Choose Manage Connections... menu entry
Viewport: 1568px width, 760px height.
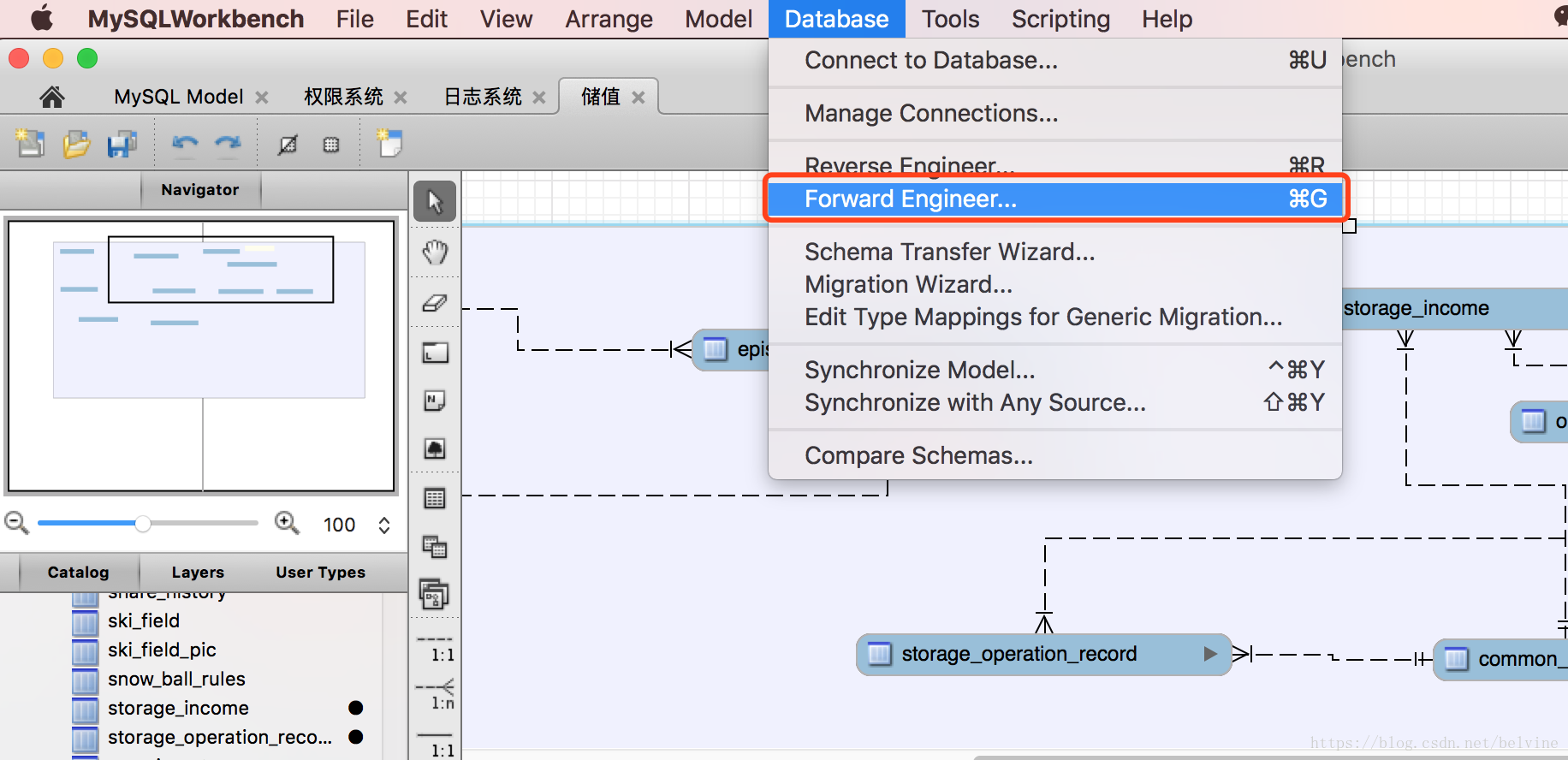[x=1055, y=113]
